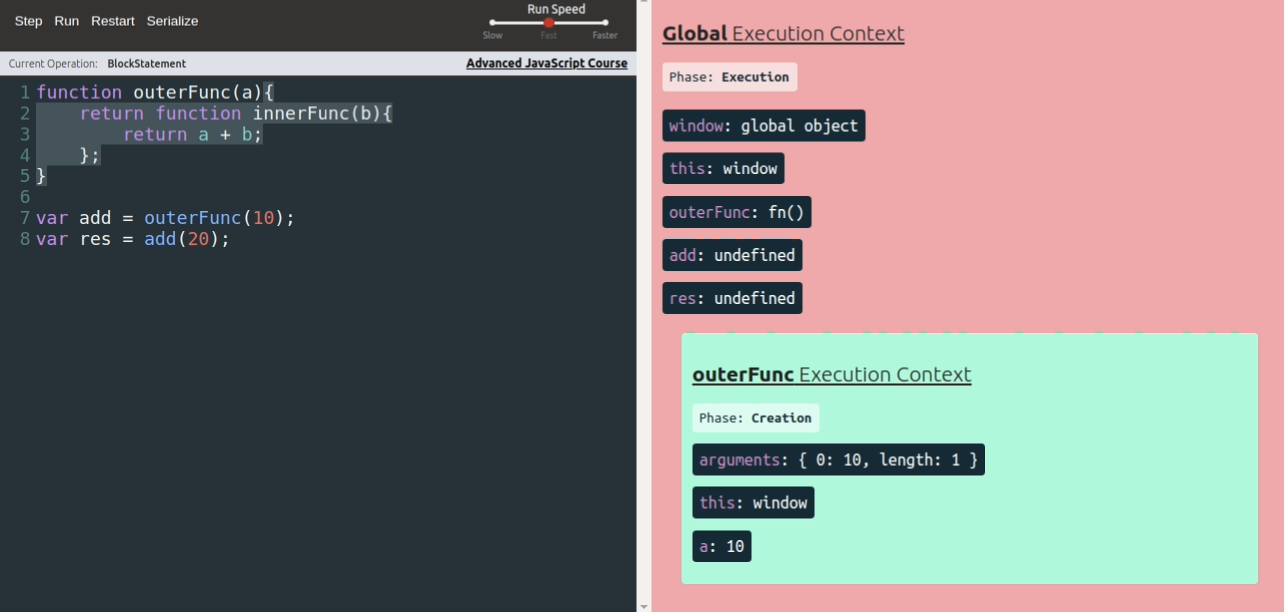Click the Serialize menu item
The height and width of the screenshot is (612, 1284).
(x=172, y=21)
